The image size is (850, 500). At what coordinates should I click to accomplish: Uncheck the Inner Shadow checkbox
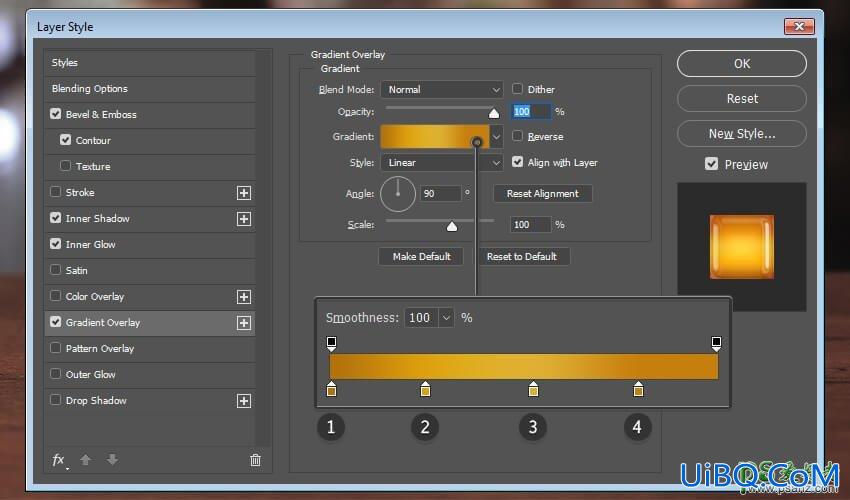[55, 217]
